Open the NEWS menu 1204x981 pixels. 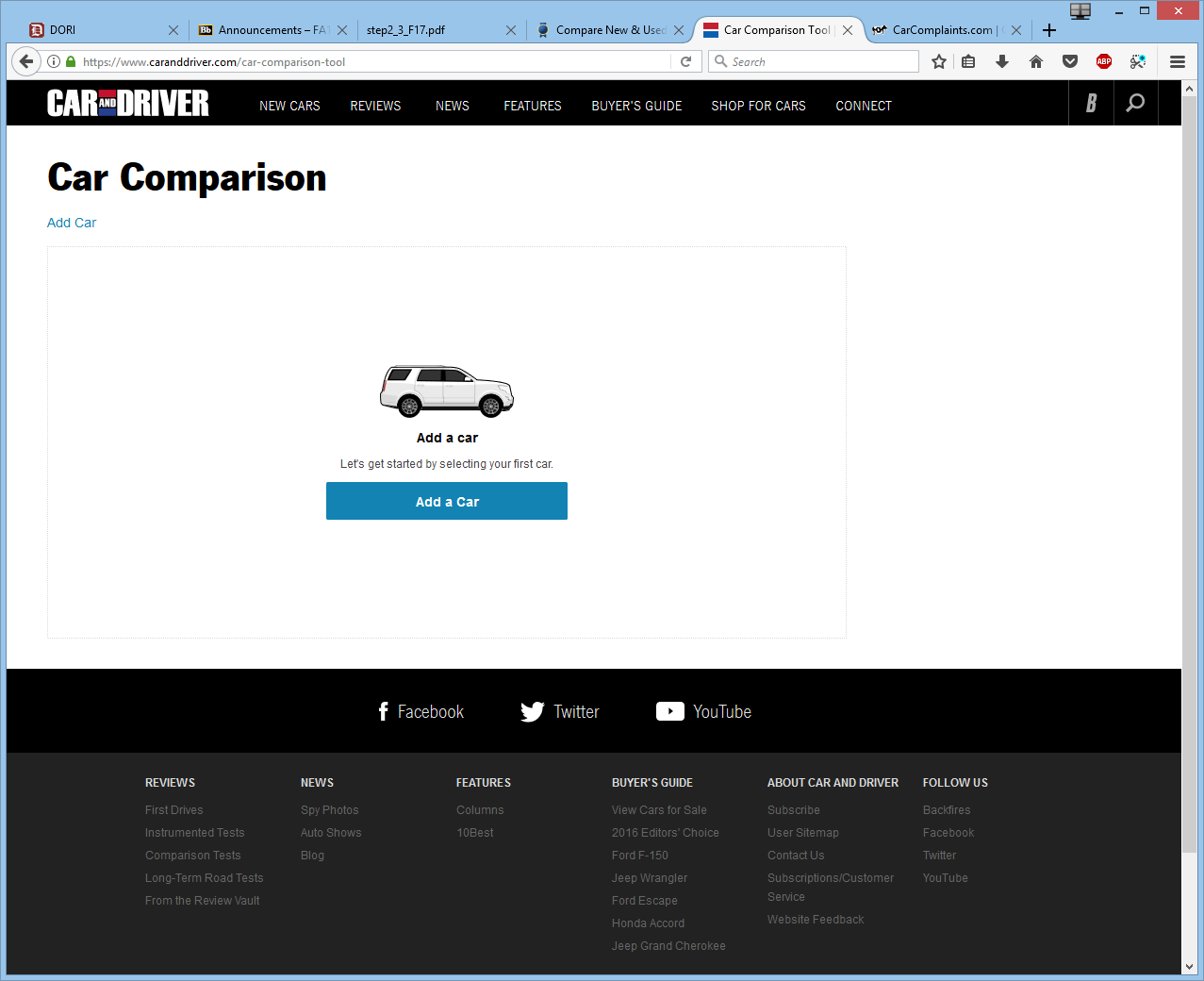[453, 106]
